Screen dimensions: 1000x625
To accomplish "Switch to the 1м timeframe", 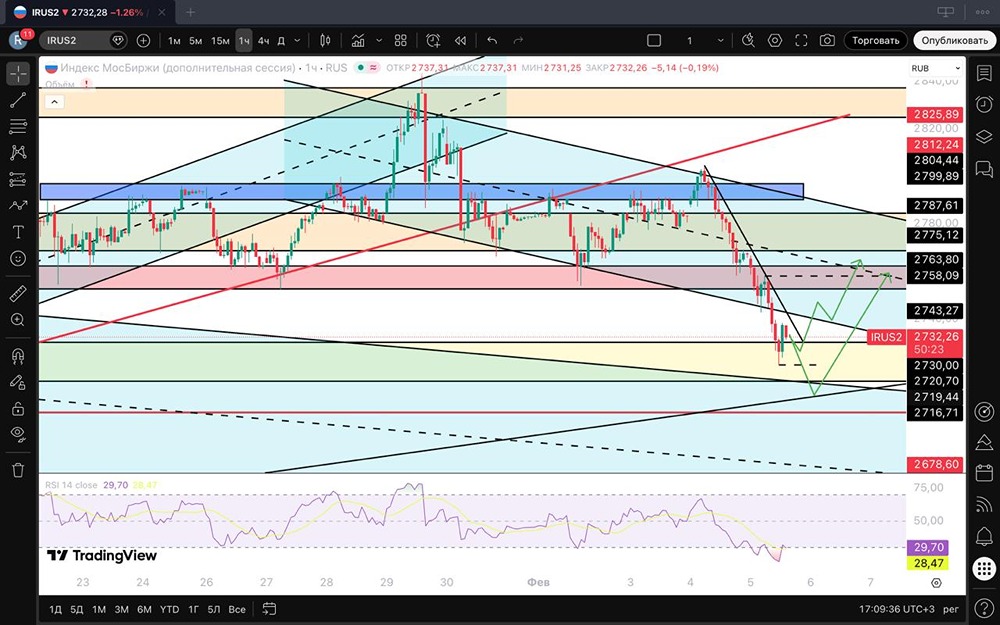I will tap(174, 40).
